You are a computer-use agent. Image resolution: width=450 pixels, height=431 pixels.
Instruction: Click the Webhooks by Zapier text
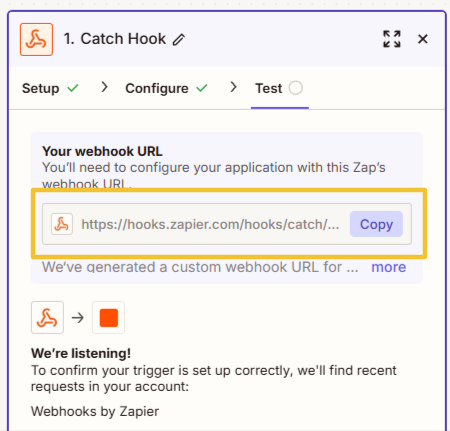[95, 411]
